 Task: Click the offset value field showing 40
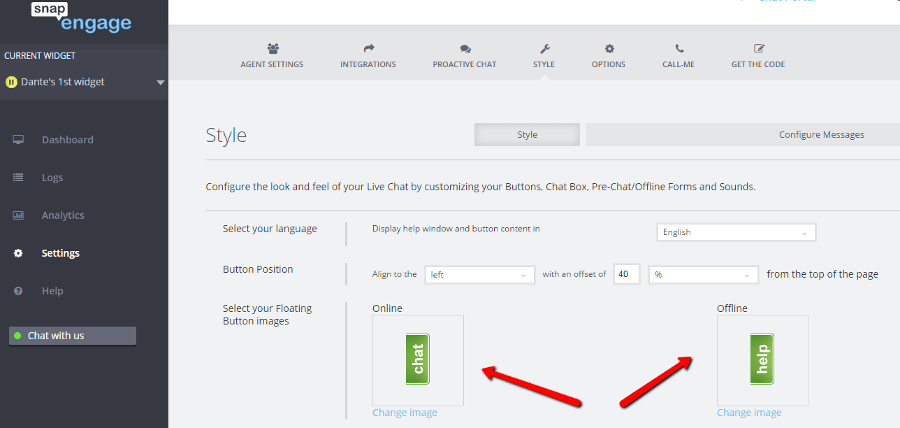click(x=627, y=275)
